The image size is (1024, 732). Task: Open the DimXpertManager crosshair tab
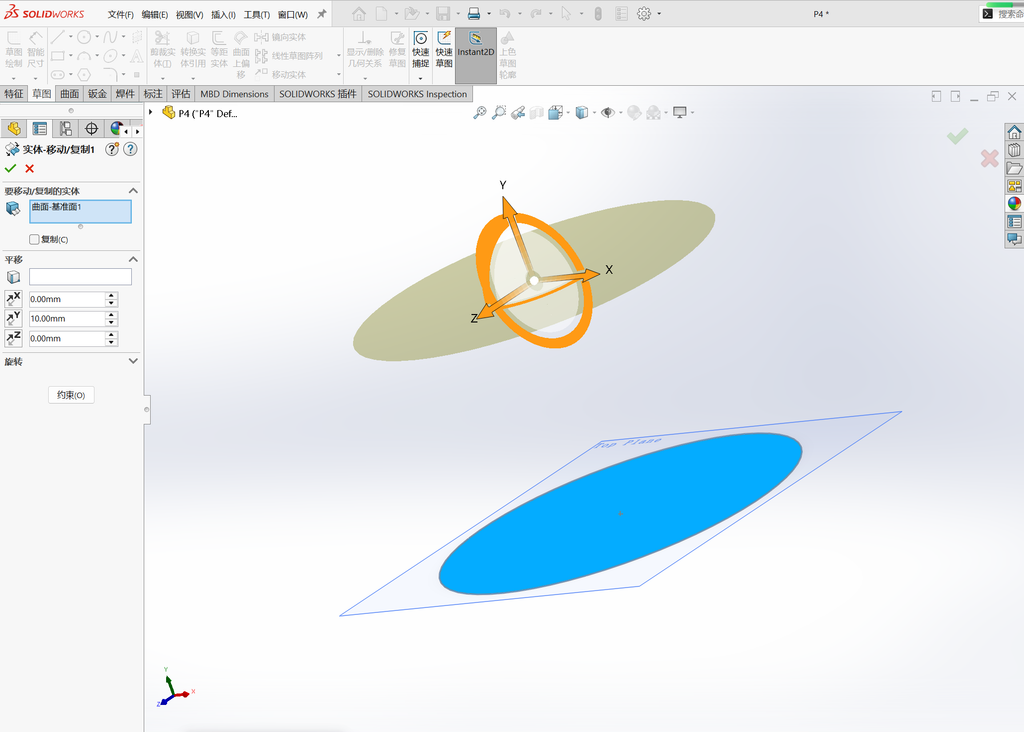click(x=91, y=129)
